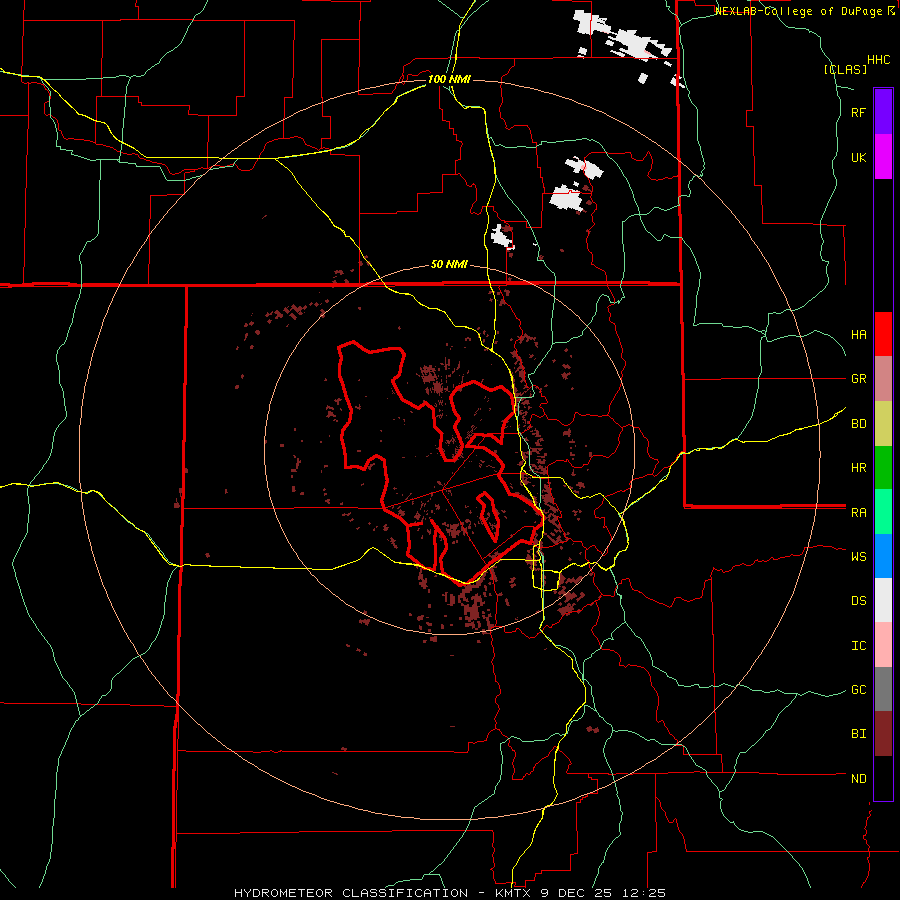Select the "GC" legend label
Image resolution: width=900 pixels, height=900 pixels.
tap(858, 690)
